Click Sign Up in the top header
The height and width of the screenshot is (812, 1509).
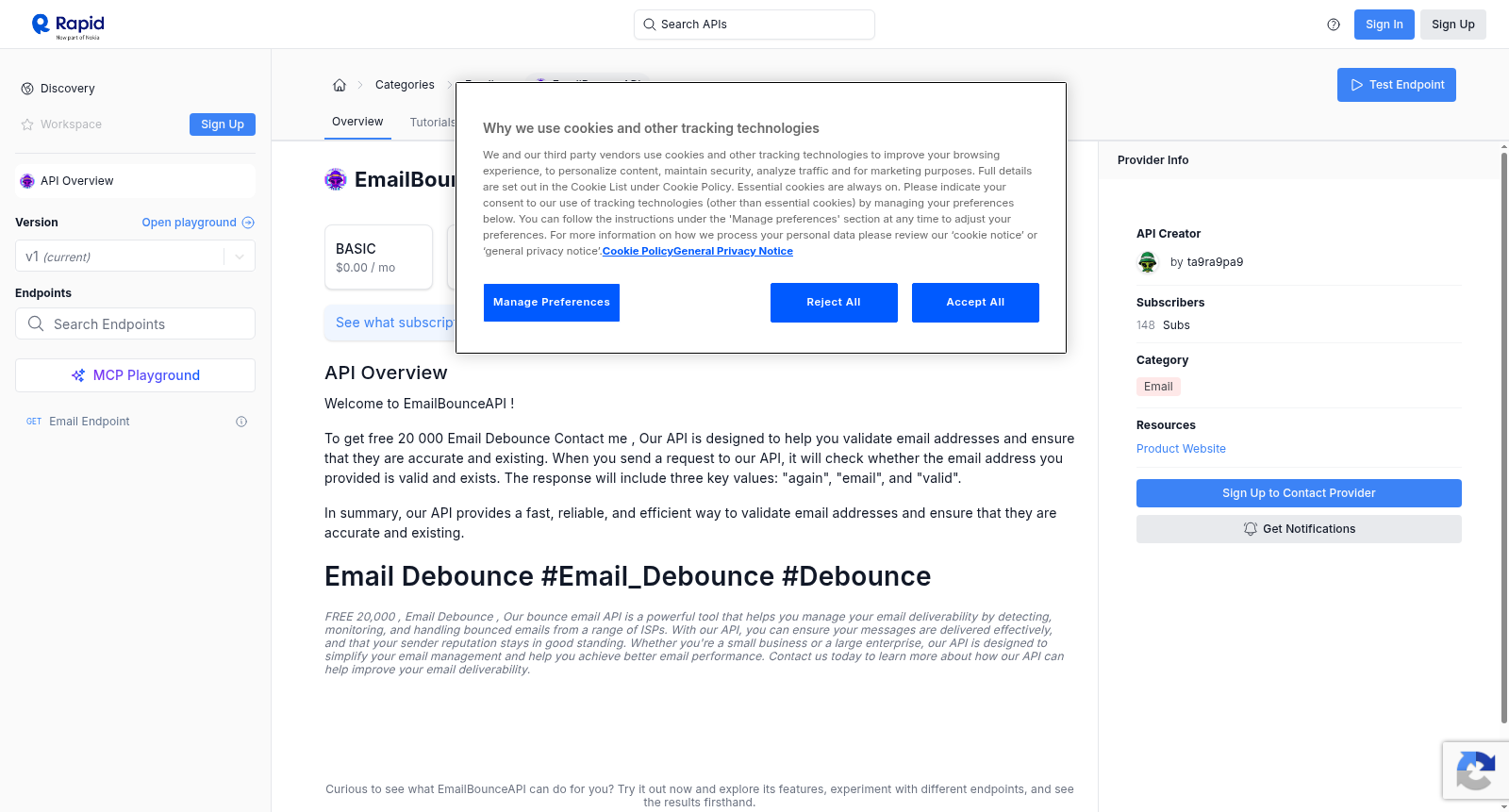(x=1452, y=25)
